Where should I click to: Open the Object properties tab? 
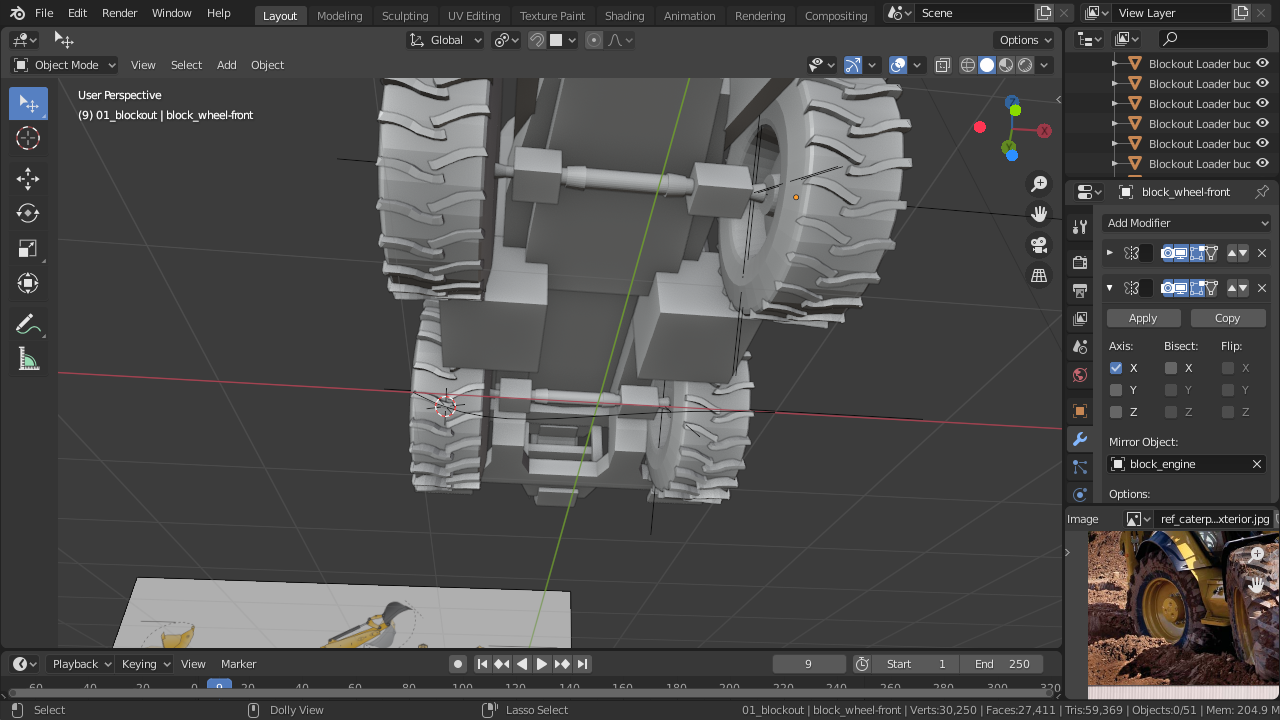click(1080, 411)
